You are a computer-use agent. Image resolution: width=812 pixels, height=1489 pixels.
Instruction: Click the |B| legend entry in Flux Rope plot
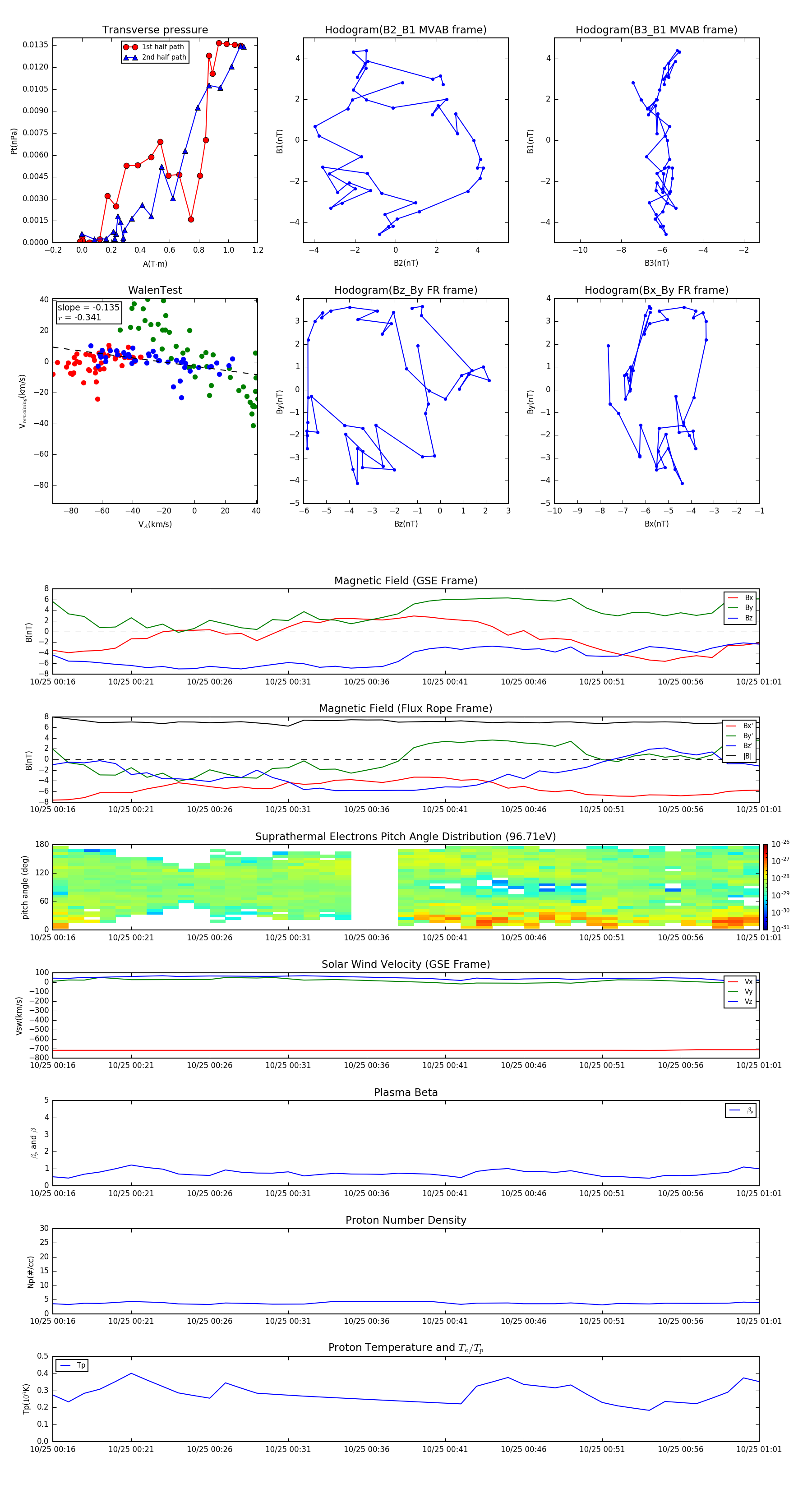tap(740, 756)
